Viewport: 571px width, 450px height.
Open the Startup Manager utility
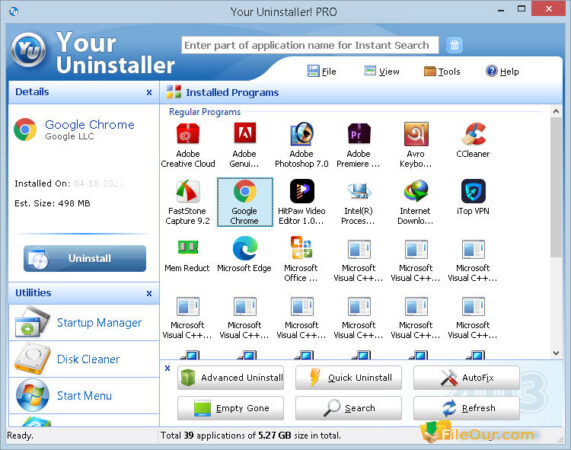click(84, 323)
